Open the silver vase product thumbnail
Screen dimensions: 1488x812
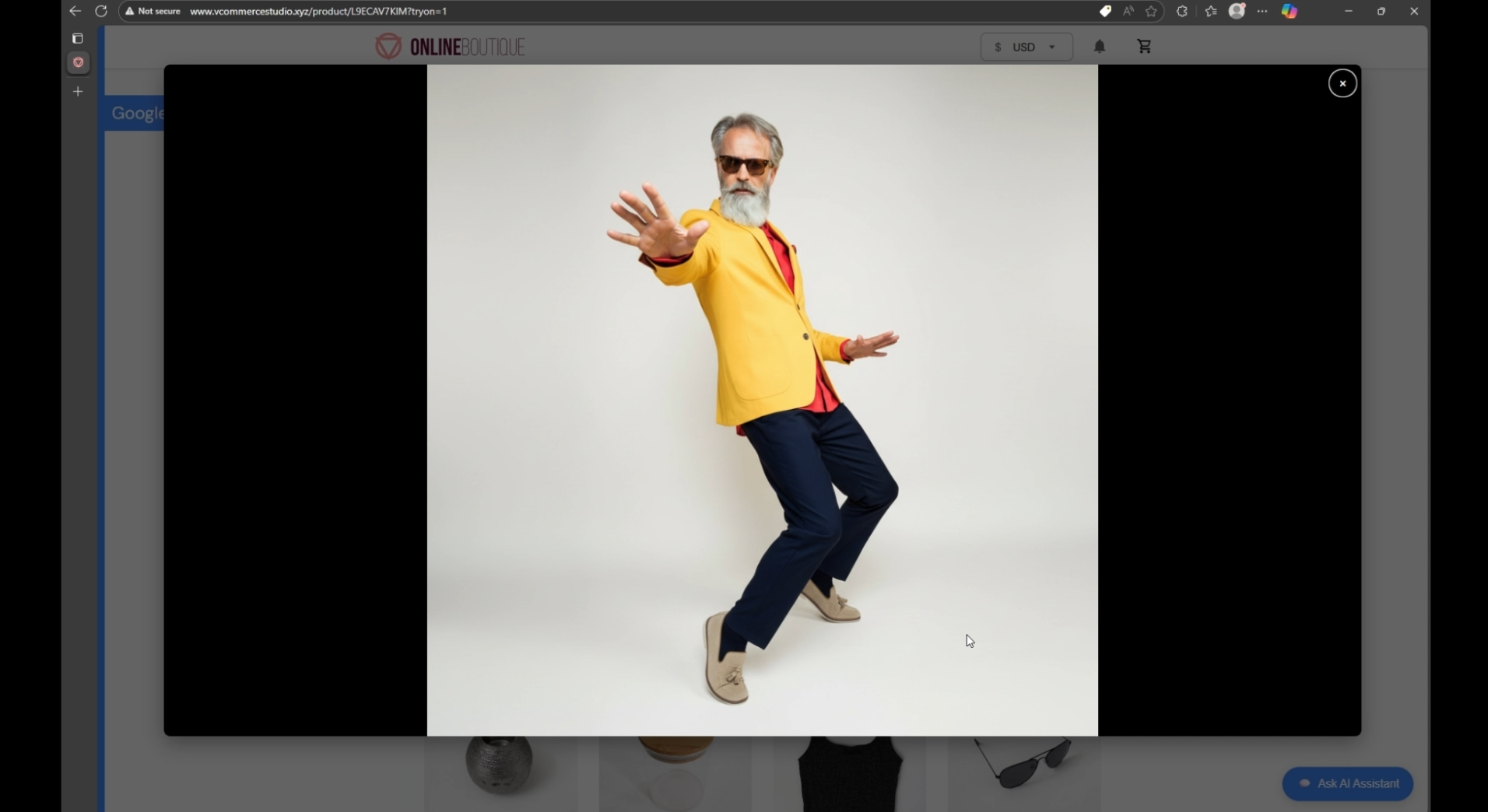500,774
